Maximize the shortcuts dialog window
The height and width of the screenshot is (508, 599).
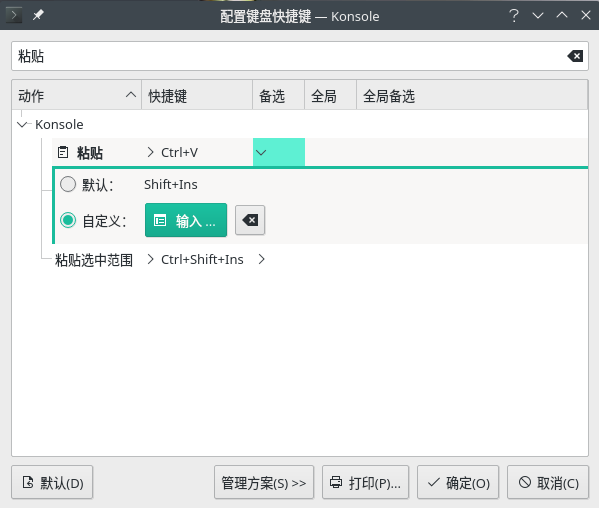tap(562, 15)
